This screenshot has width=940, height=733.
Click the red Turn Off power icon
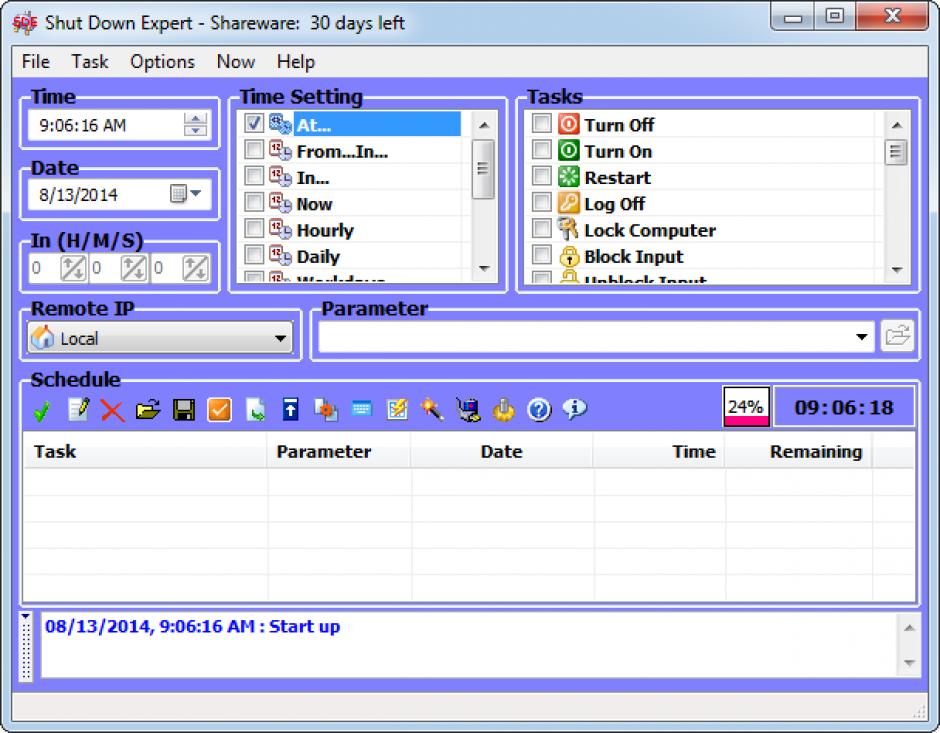click(x=568, y=125)
